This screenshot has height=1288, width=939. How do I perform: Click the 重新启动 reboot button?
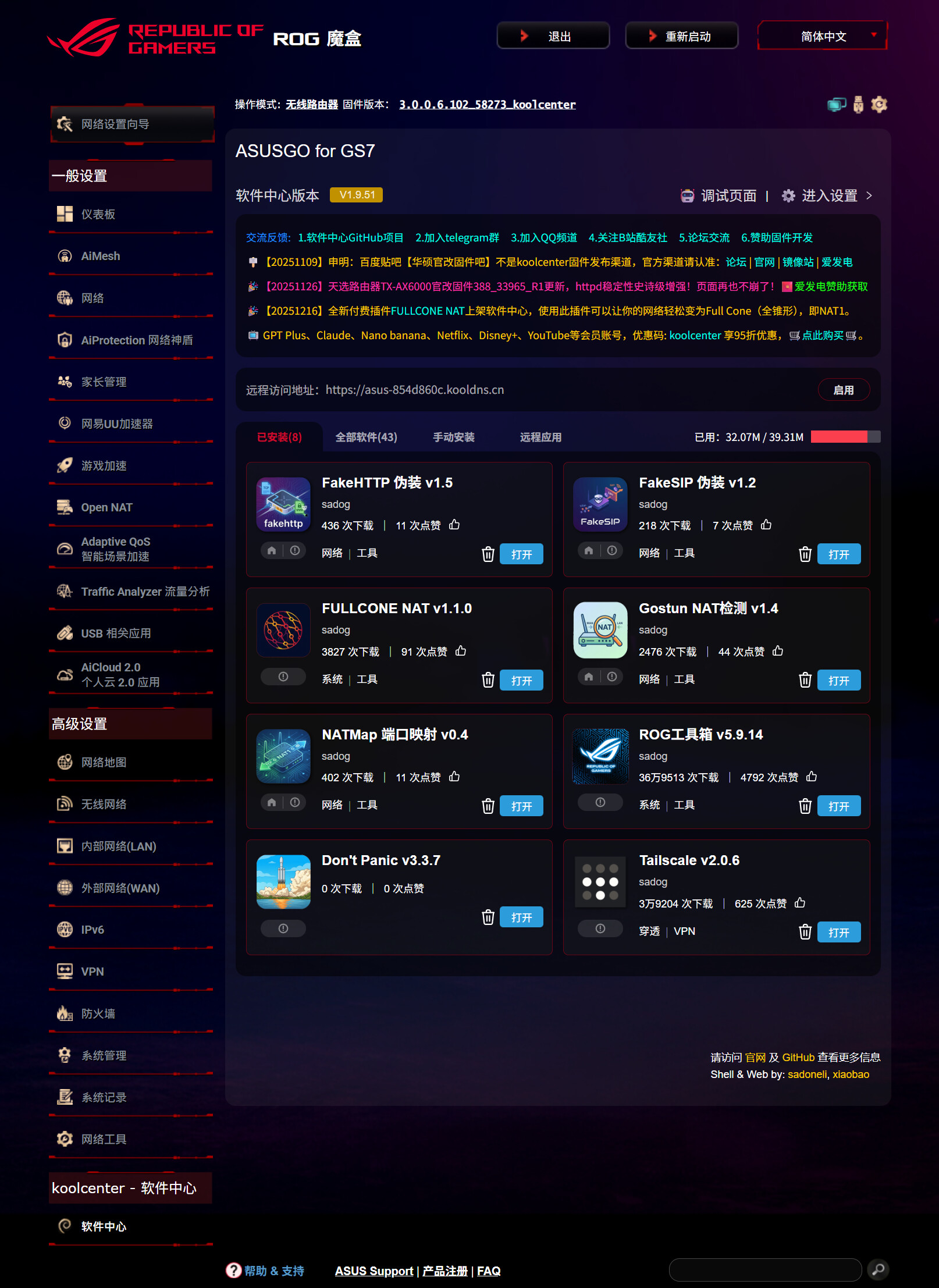[682, 36]
